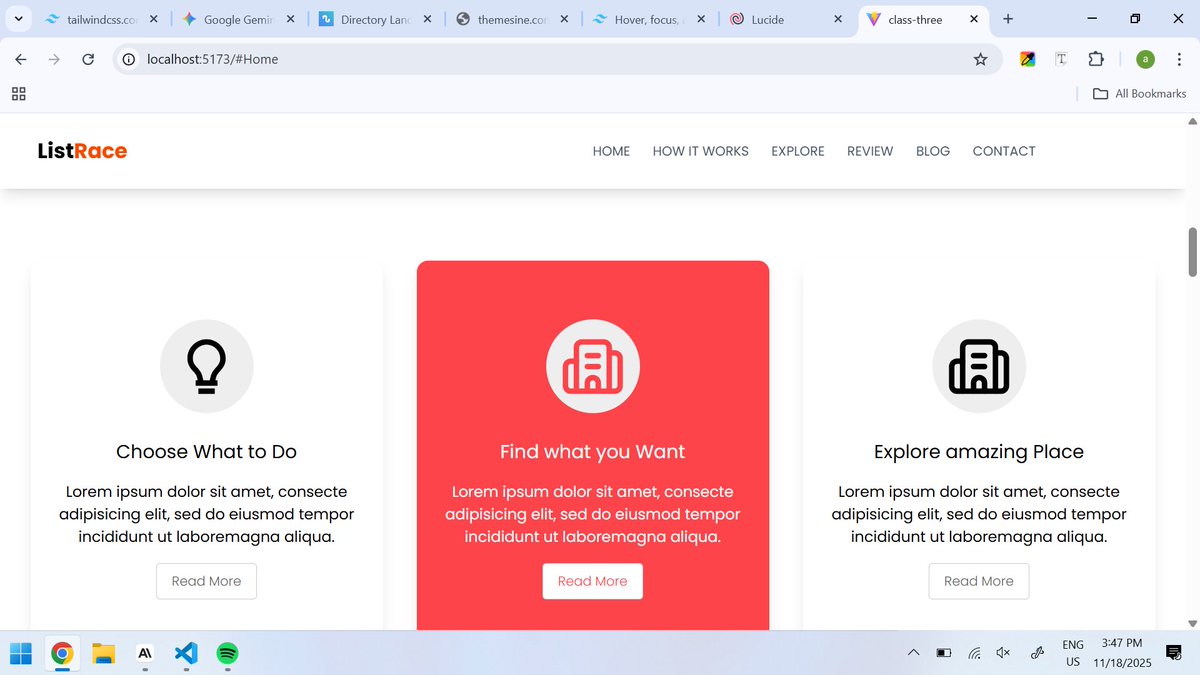The height and width of the screenshot is (675, 1200).
Task: Click the ListRace logo
Action: click(x=82, y=151)
